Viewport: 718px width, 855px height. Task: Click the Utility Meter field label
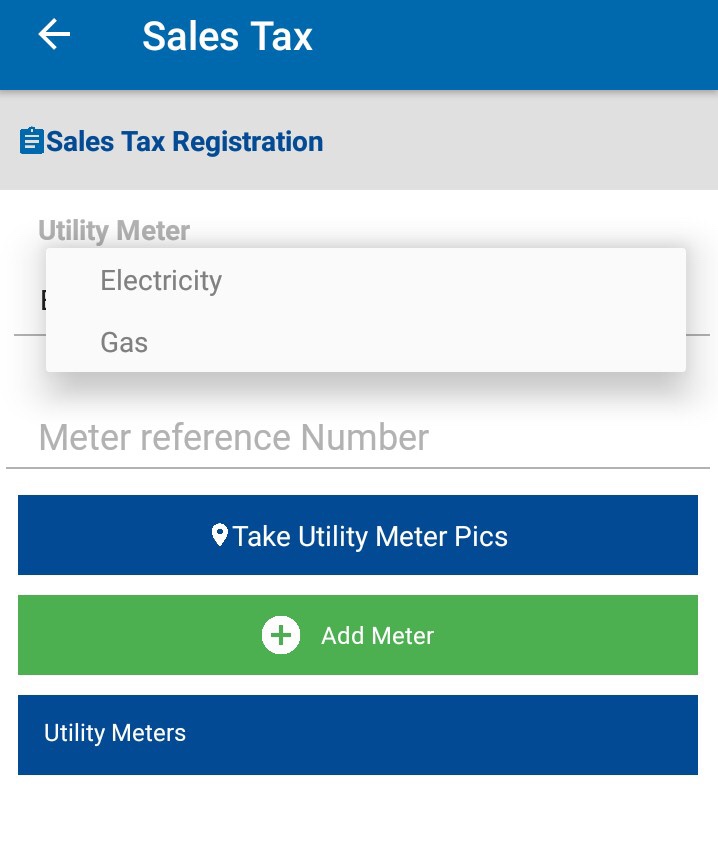[114, 231]
